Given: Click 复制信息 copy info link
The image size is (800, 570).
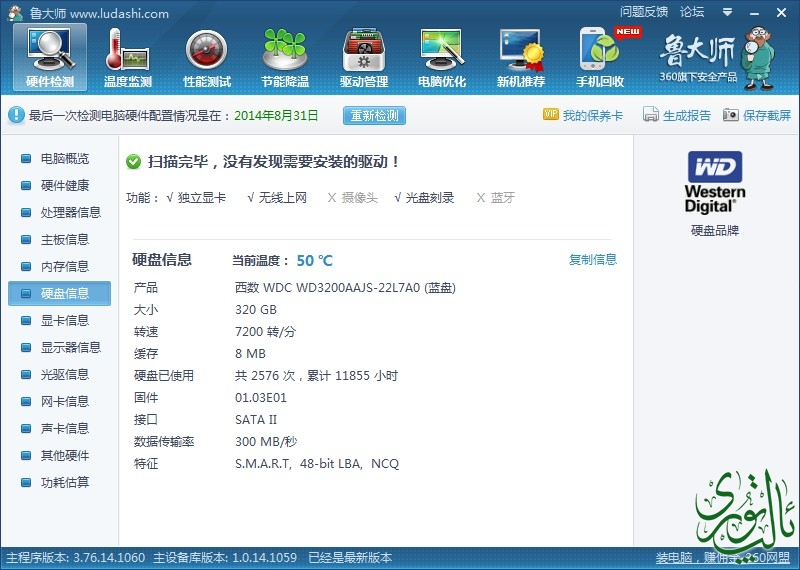Looking at the screenshot, I should [x=593, y=260].
